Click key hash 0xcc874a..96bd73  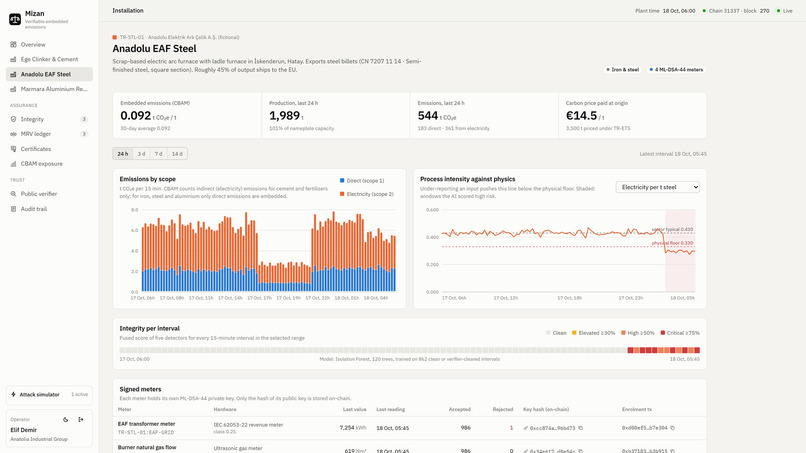pos(553,428)
